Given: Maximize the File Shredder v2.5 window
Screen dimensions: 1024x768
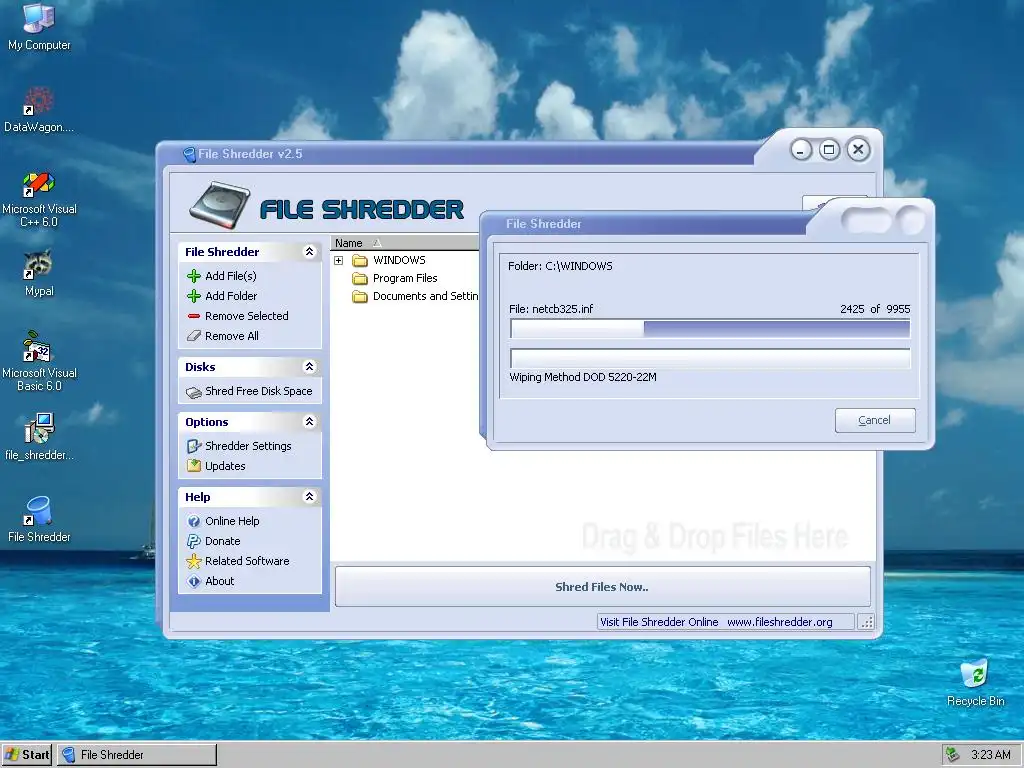Looking at the screenshot, I should (829, 150).
